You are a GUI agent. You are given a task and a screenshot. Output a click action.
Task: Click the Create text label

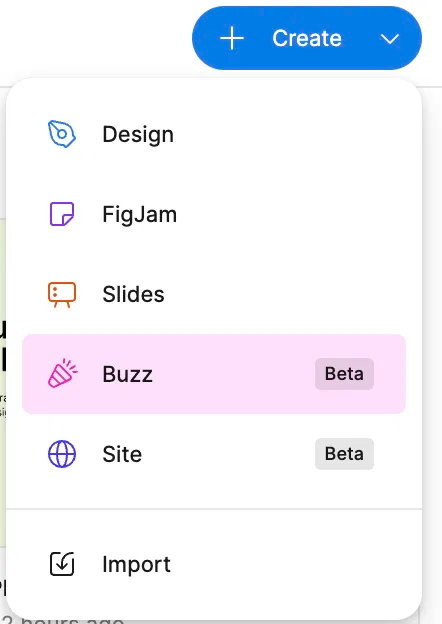click(x=307, y=39)
